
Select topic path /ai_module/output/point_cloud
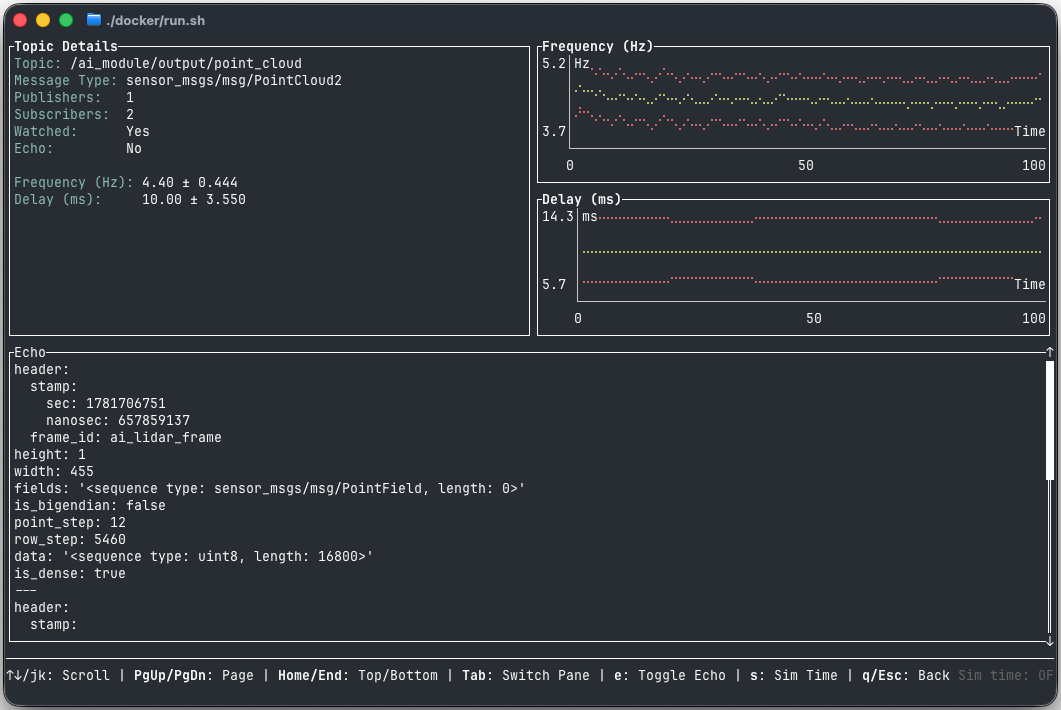(x=186, y=64)
